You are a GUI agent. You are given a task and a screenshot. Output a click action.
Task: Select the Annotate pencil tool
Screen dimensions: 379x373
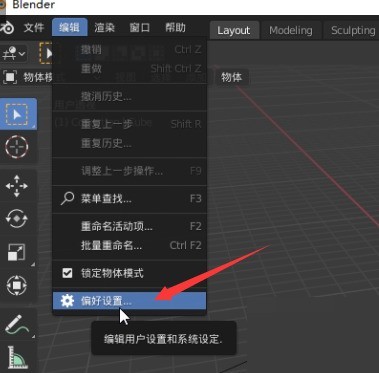point(17,324)
